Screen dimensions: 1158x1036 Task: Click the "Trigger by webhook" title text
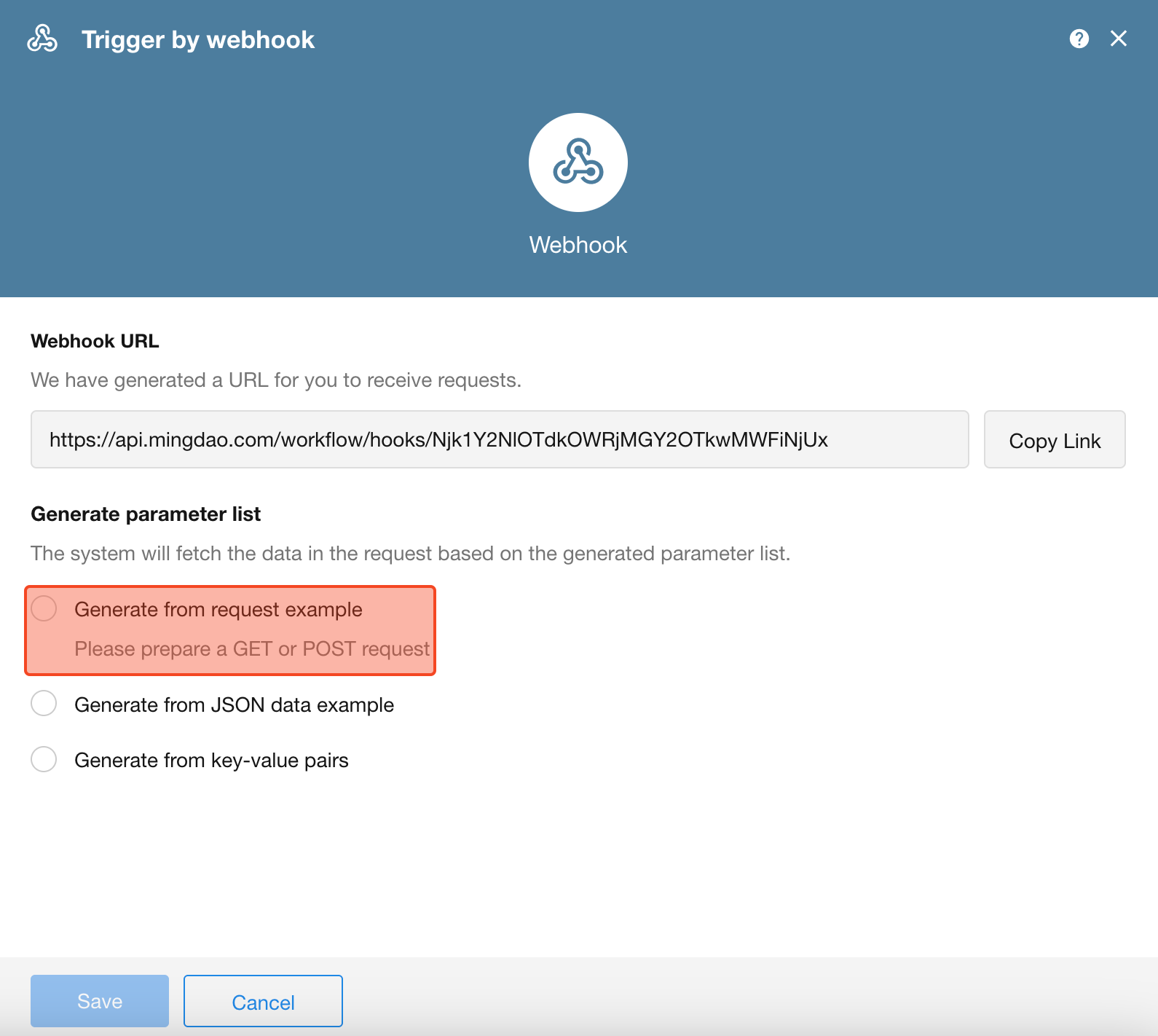tap(197, 39)
